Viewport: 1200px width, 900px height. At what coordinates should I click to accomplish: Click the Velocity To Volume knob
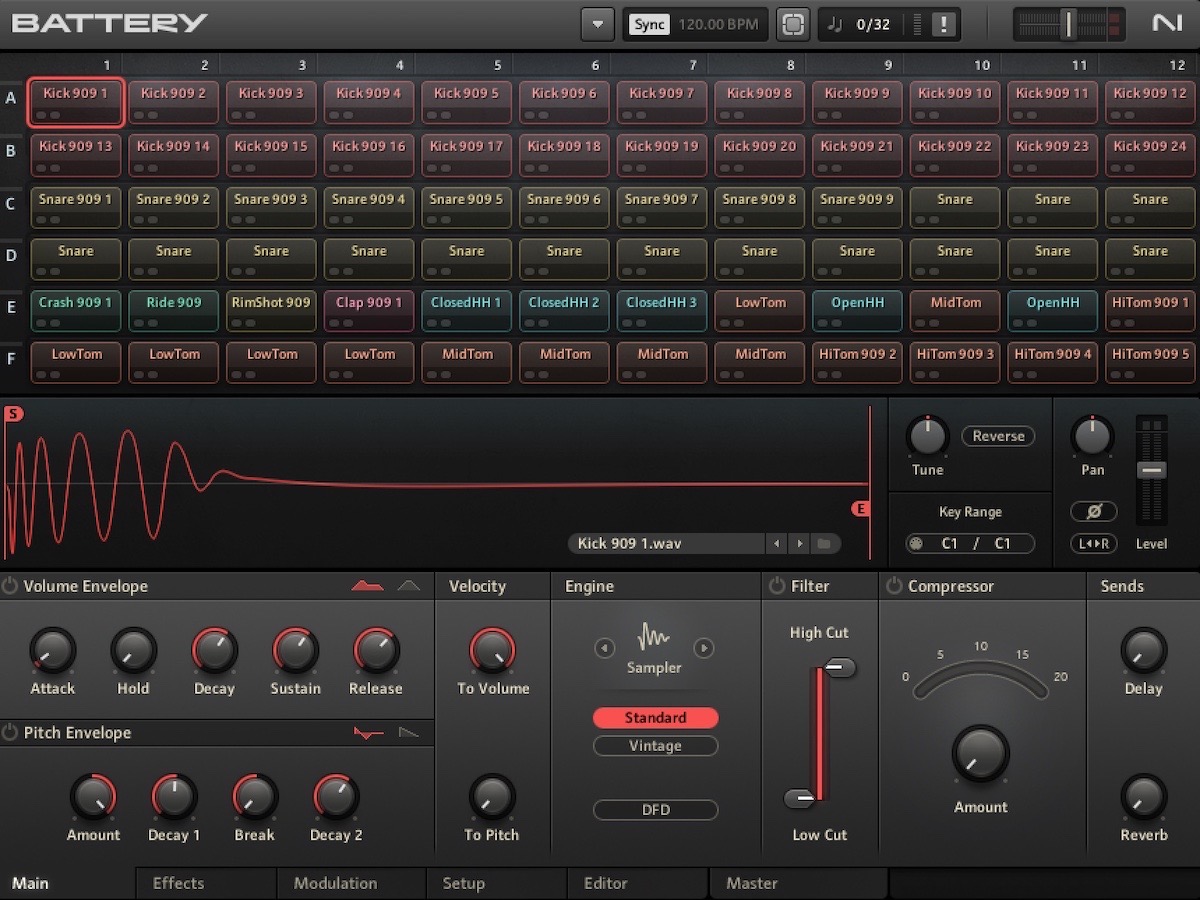492,651
